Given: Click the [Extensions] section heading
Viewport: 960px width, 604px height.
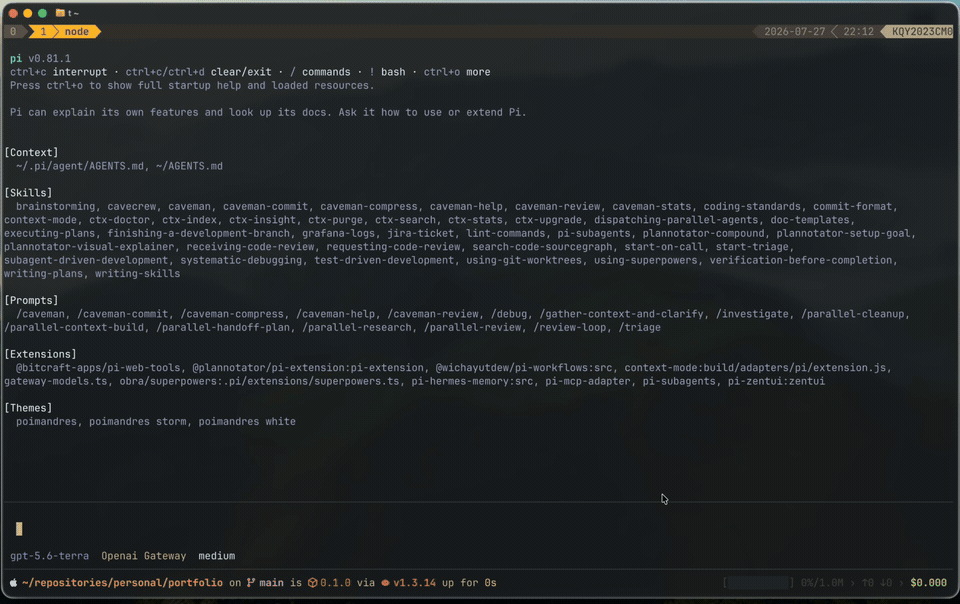Looking at the screenshot, I should click(40, 354).
